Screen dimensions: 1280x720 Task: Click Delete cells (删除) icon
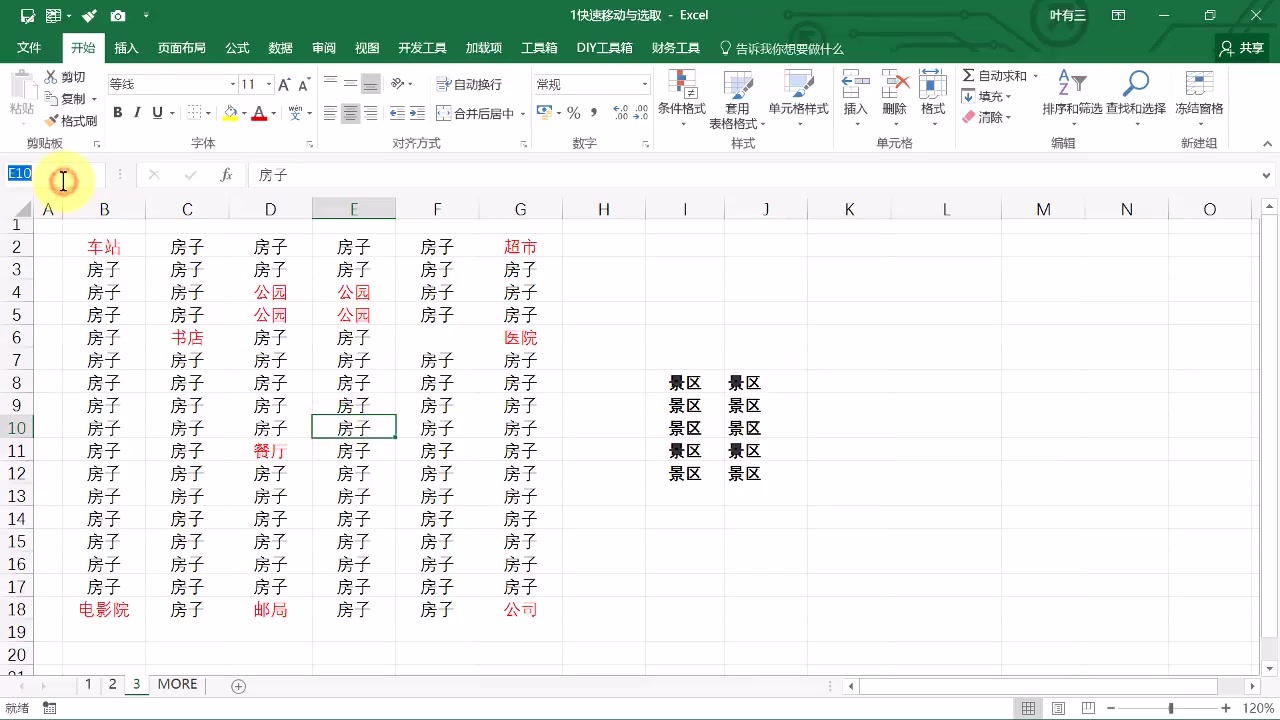895,98
